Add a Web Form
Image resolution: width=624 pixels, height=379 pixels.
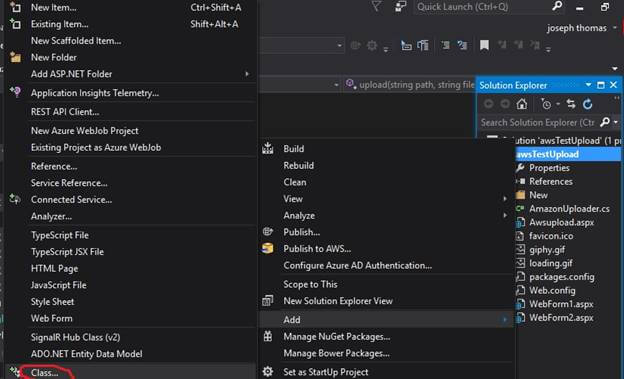51,318
